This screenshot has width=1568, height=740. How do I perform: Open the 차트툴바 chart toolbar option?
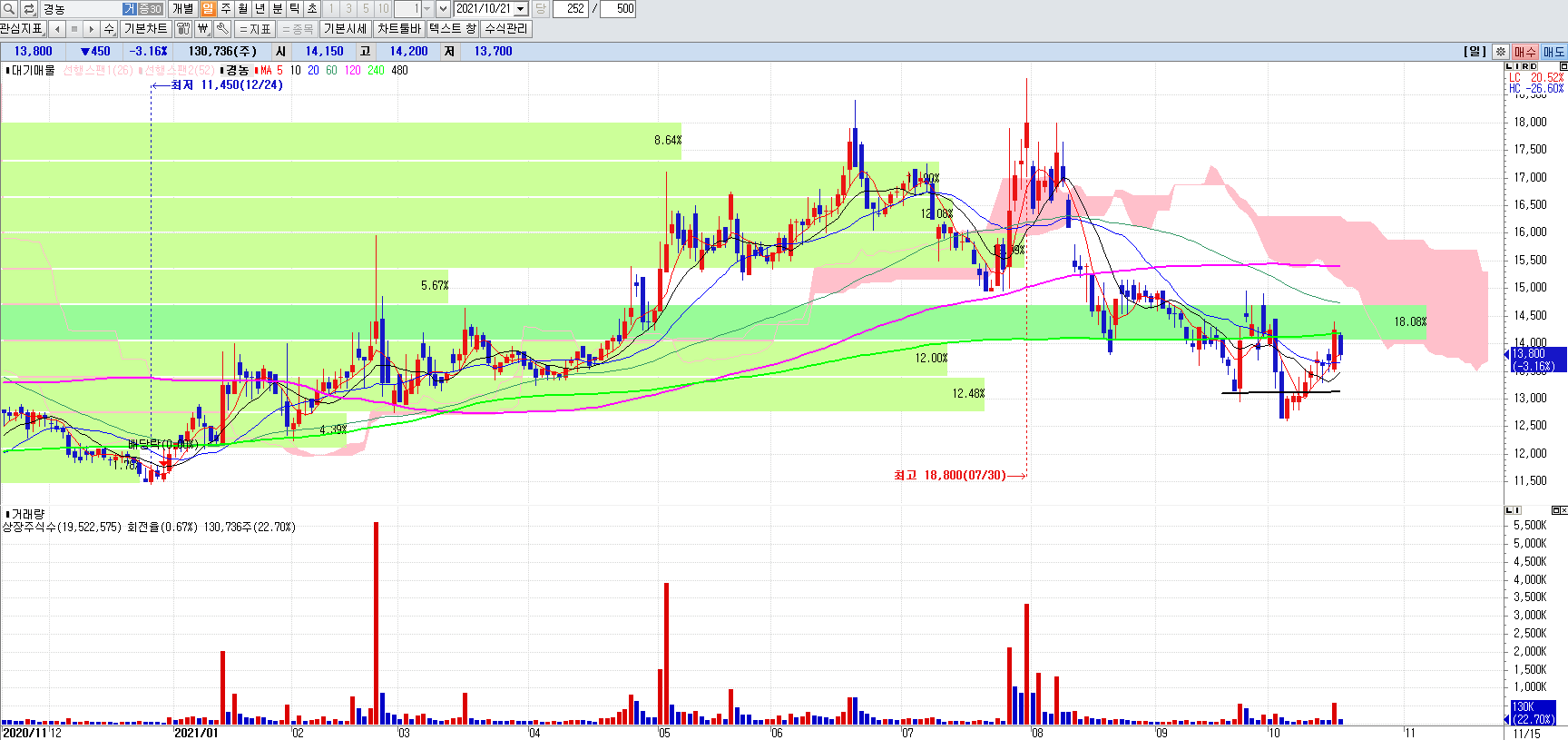coord(399,29)
